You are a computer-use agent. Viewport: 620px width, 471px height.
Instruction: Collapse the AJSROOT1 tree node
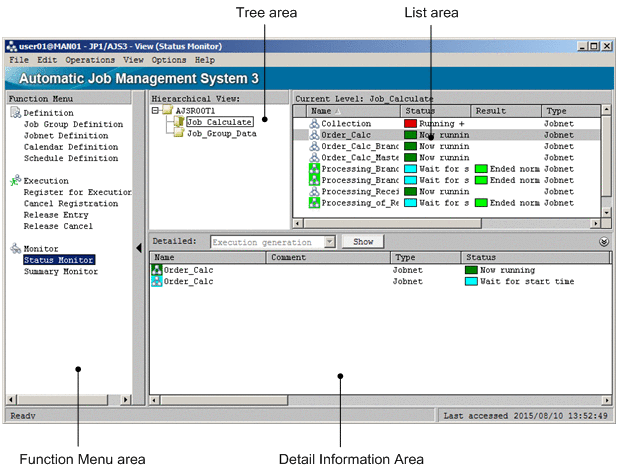click(156, 111)
